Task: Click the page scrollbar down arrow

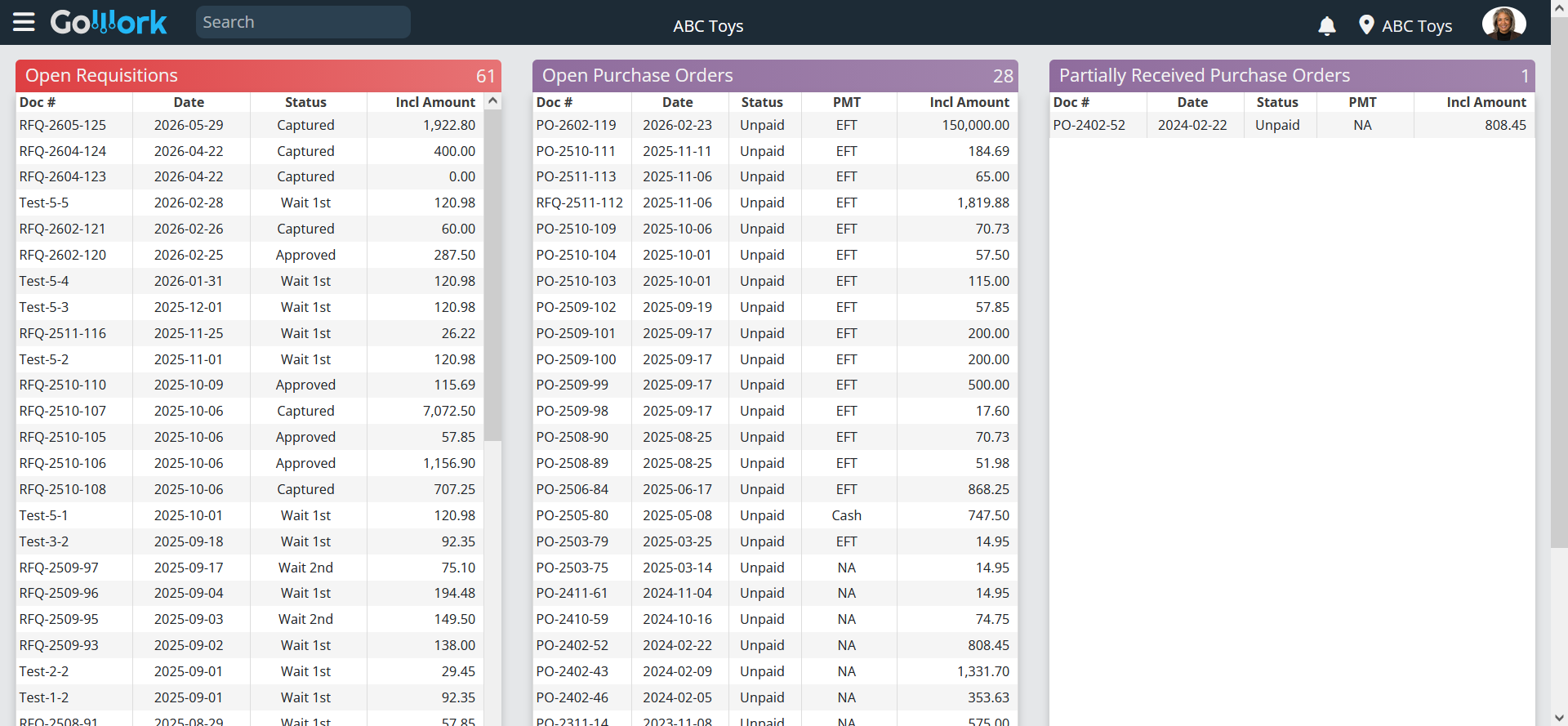Action: 1560,718
